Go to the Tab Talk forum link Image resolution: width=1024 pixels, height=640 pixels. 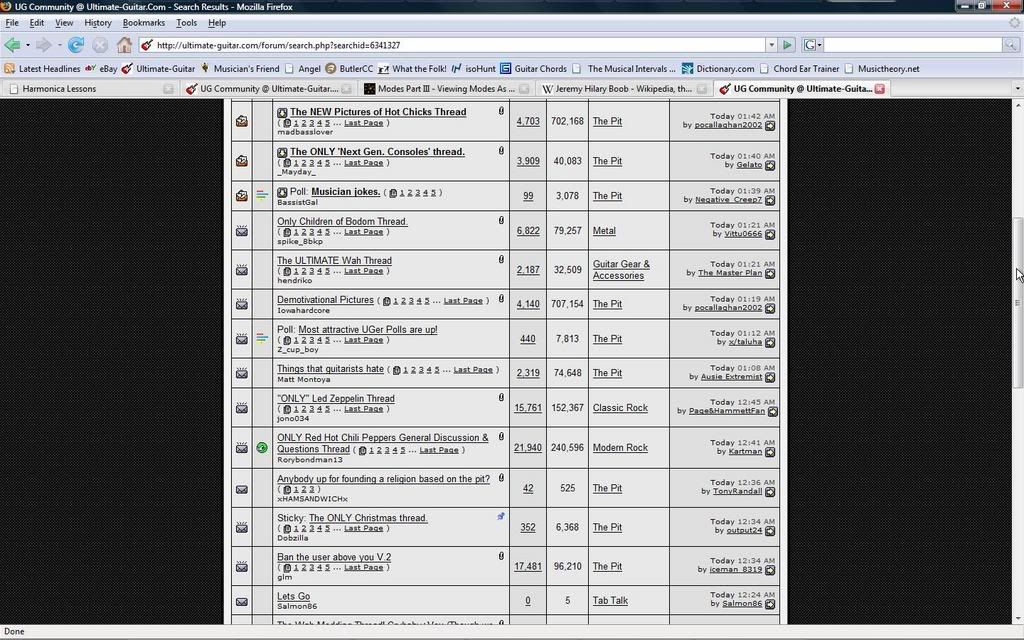610,601
